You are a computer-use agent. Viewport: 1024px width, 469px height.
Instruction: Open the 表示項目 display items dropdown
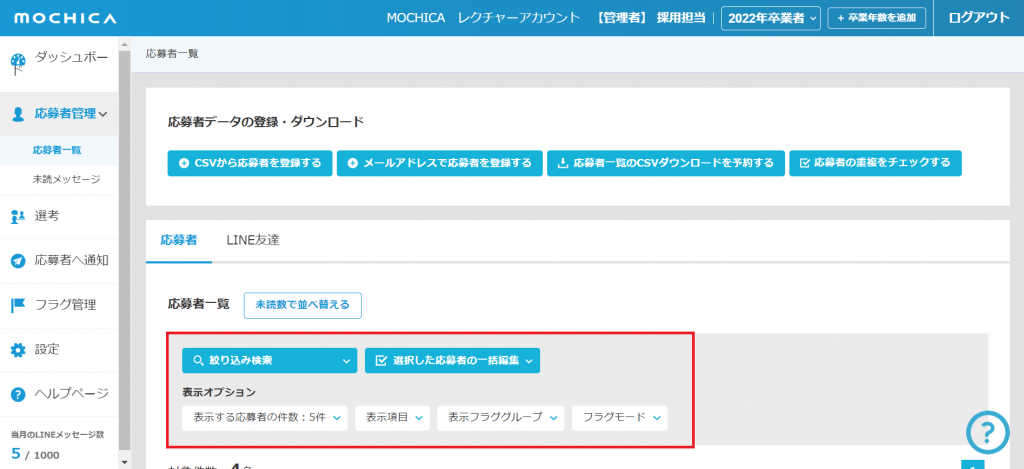(392, 417)
